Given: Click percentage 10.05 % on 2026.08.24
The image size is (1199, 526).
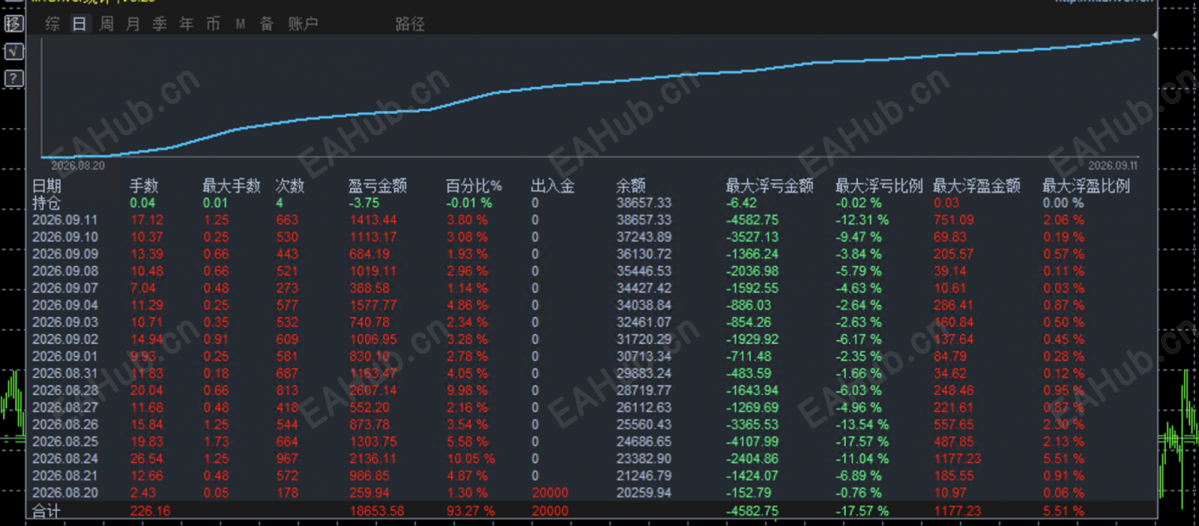Looking at the screenshot, I should [470, 457].
